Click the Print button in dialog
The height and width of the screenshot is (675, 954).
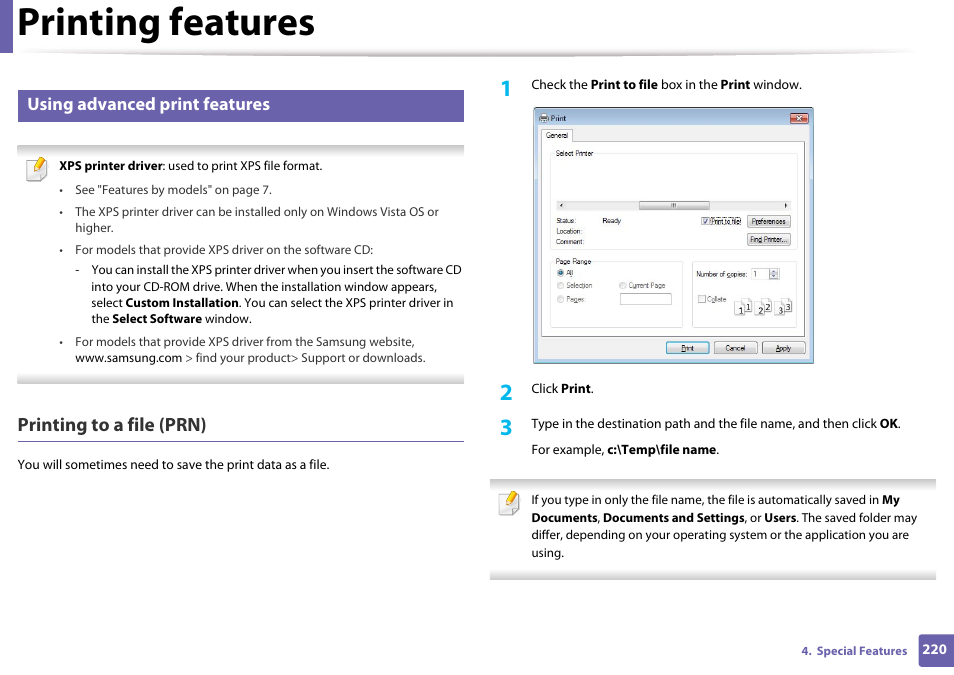pyautogui.click(x=688, y=348)
